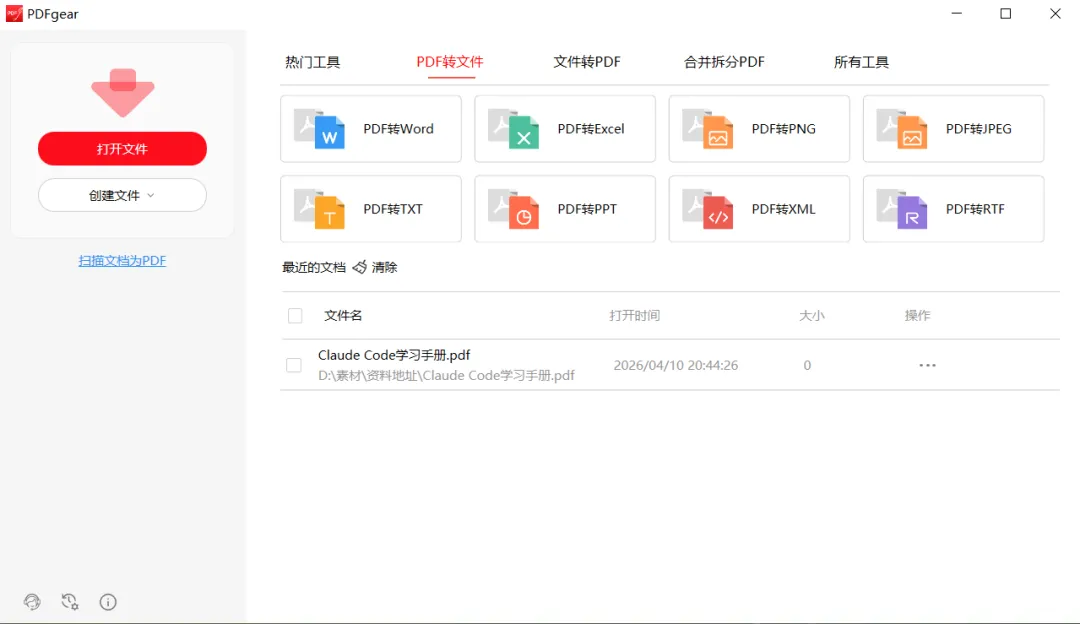
Task: Click the size value 0 in the file row
Action: 807,365
